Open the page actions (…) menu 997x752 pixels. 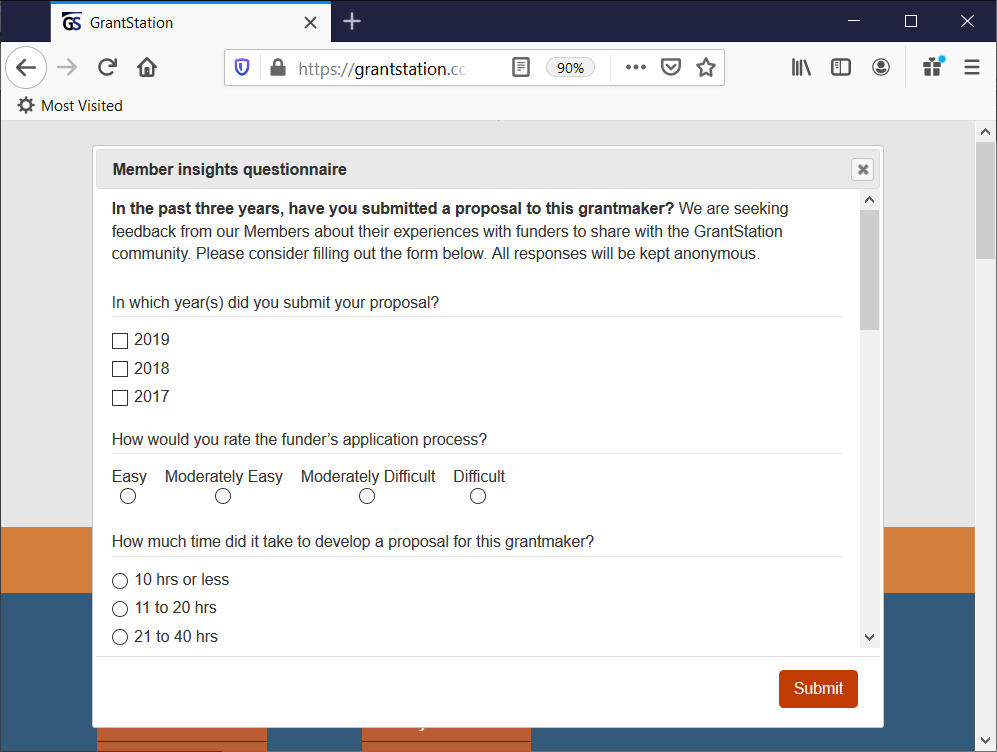point(635,67)
